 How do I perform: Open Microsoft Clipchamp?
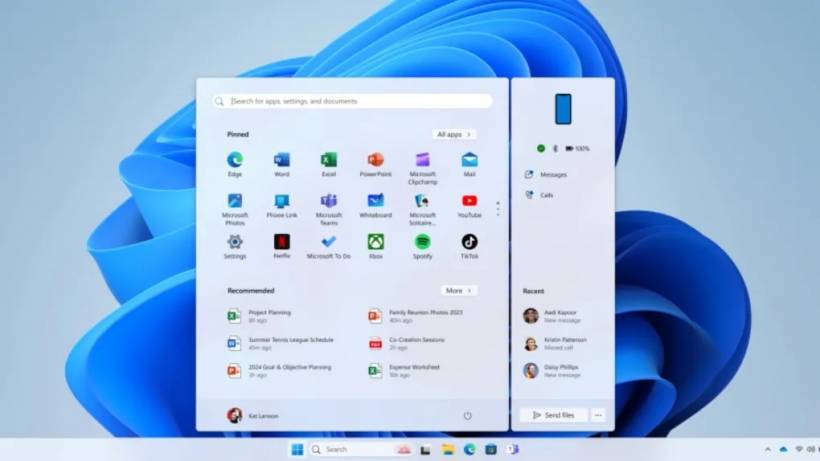click(x=423, y=168)
